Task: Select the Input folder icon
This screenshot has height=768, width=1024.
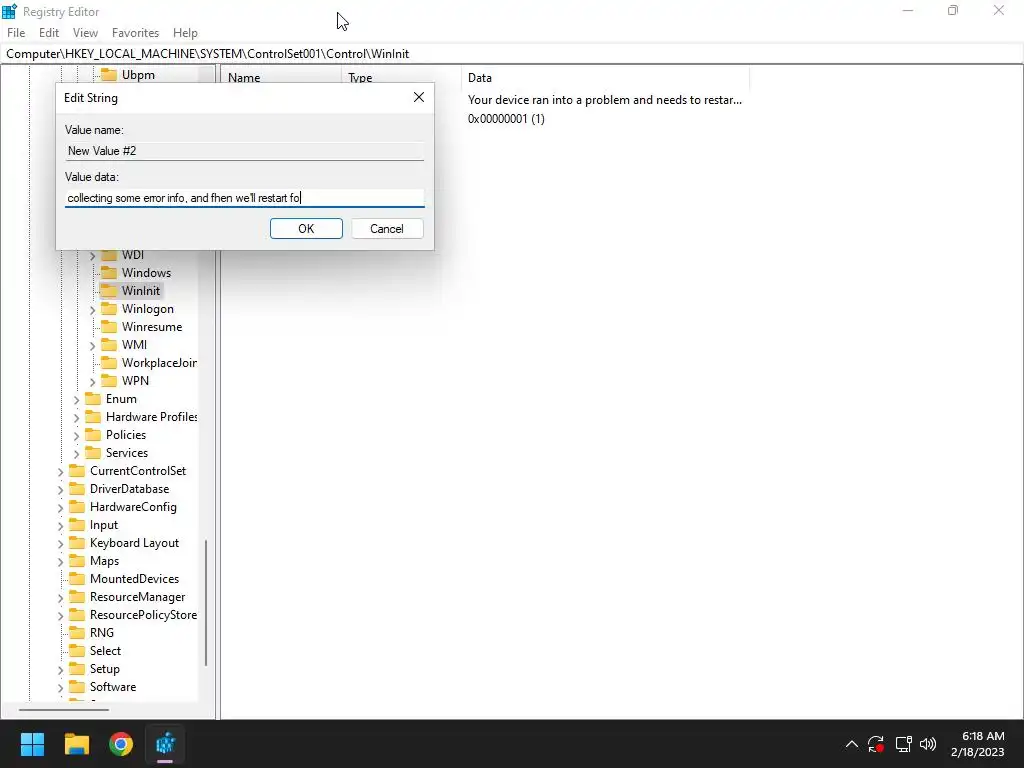Action: pyautogui.click(x=77, y=524)
